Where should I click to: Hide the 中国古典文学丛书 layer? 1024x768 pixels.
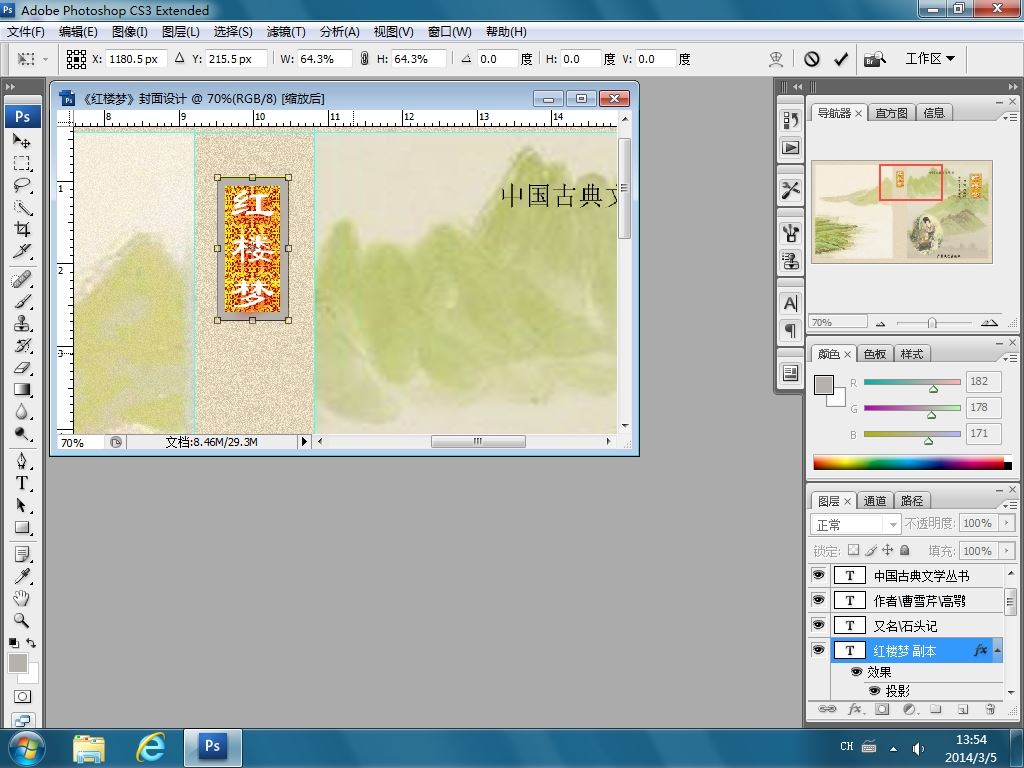[818, 575]
